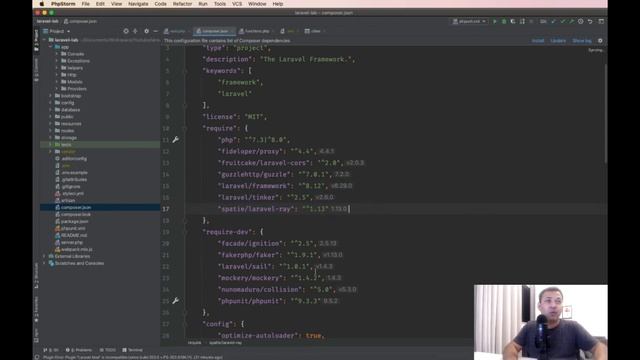Image resolution: width=640 pixels, height=360 pixels.
Task: Open the Problems tool window
Action: click(x=79, y=350)
